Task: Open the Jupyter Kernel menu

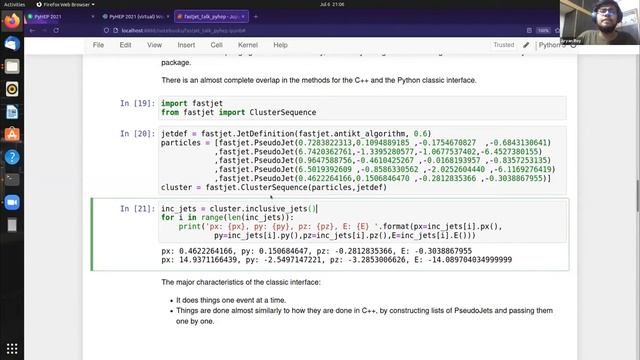Action: point(248,45)
